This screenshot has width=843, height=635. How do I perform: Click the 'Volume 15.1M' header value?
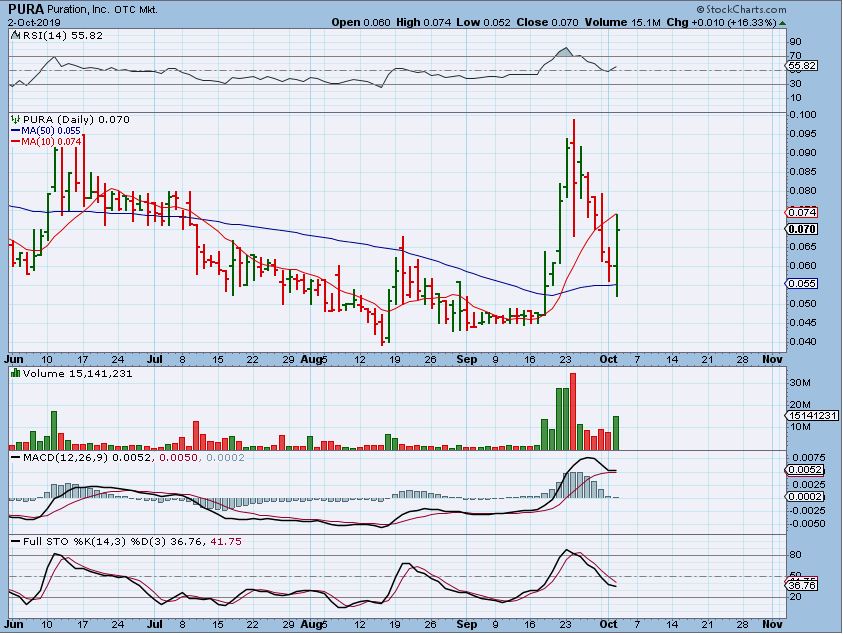(x=623, y=23)
